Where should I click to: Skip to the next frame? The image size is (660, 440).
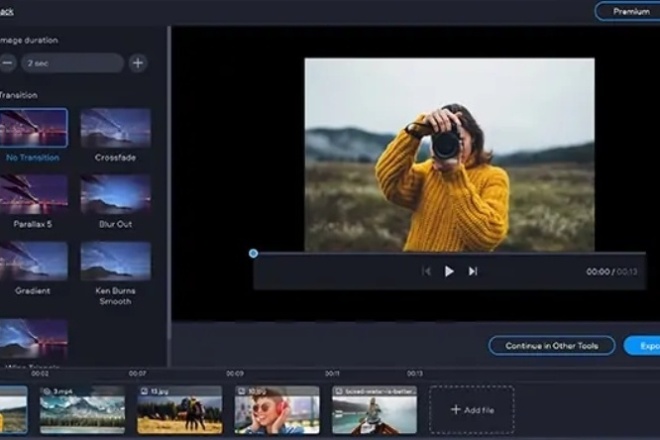(x=473, y=271)
